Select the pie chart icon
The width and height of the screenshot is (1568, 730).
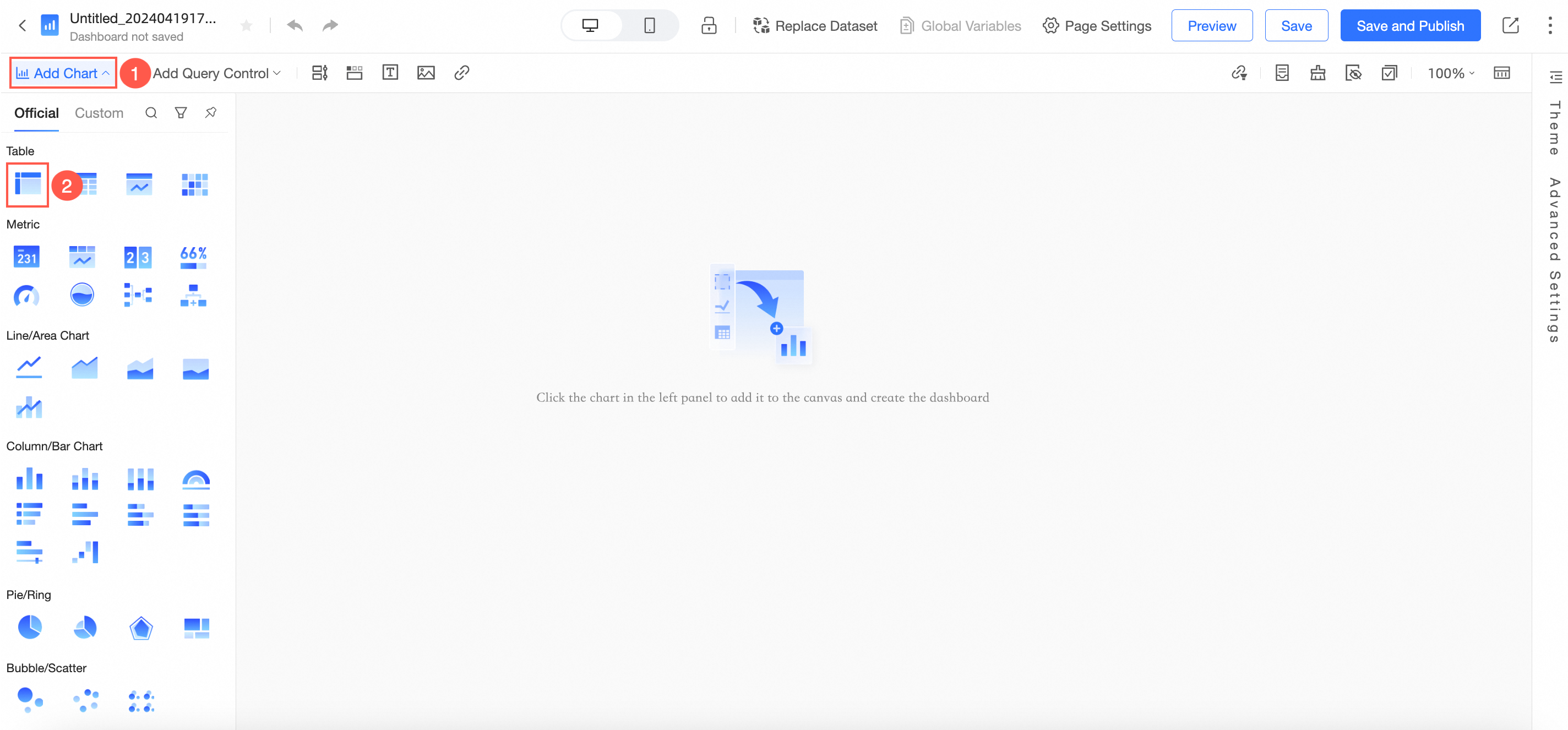29,627
